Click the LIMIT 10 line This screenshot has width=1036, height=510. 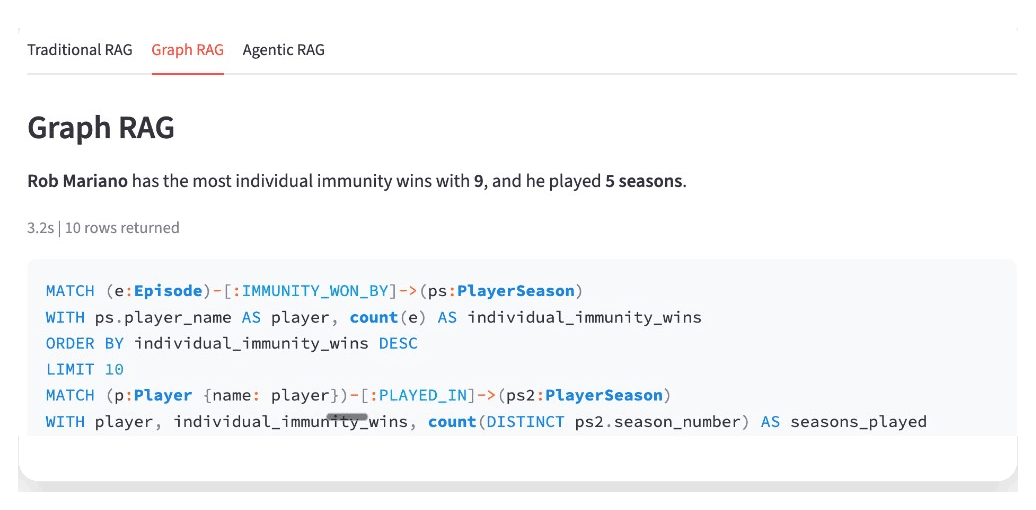click(85, 369)
